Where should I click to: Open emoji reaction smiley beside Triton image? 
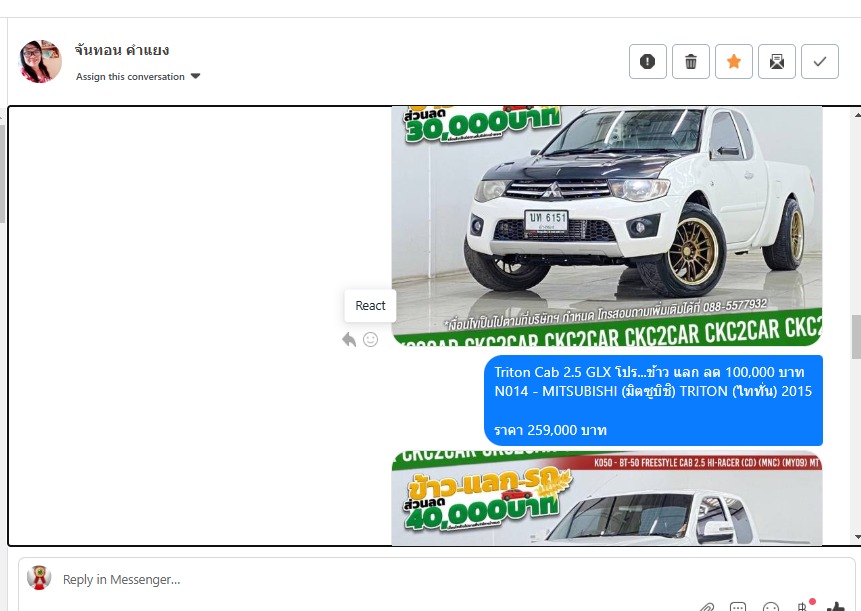[371, 340]
